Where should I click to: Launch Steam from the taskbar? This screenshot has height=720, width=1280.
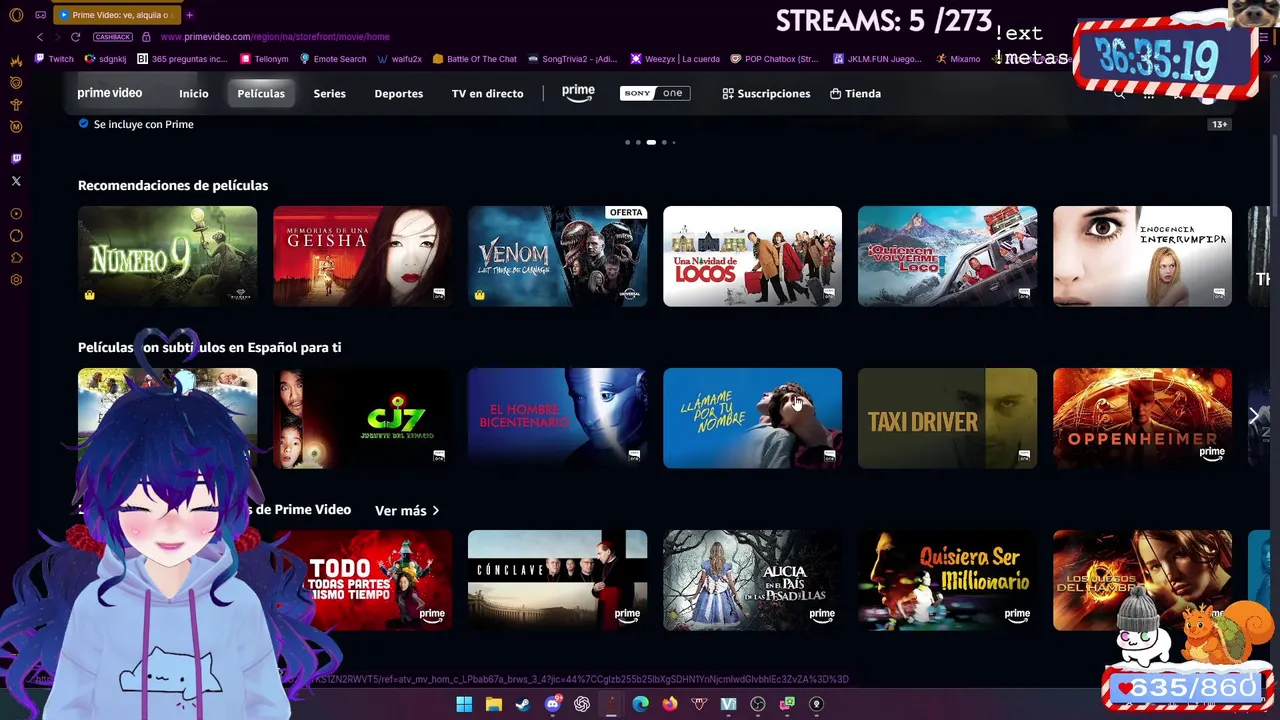click(523, 704)
